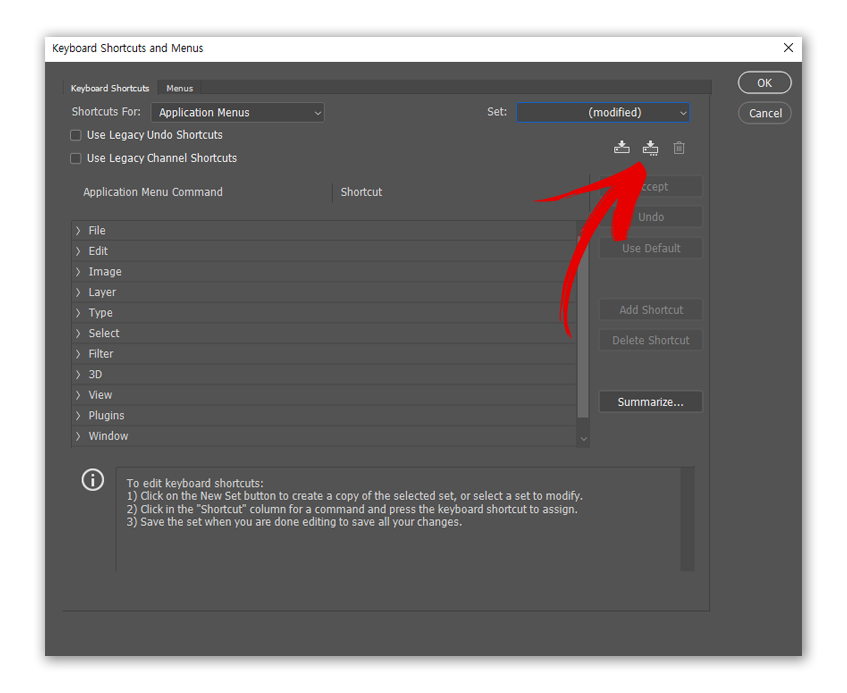Expand the Type menu commands

[x=78, y=313]
